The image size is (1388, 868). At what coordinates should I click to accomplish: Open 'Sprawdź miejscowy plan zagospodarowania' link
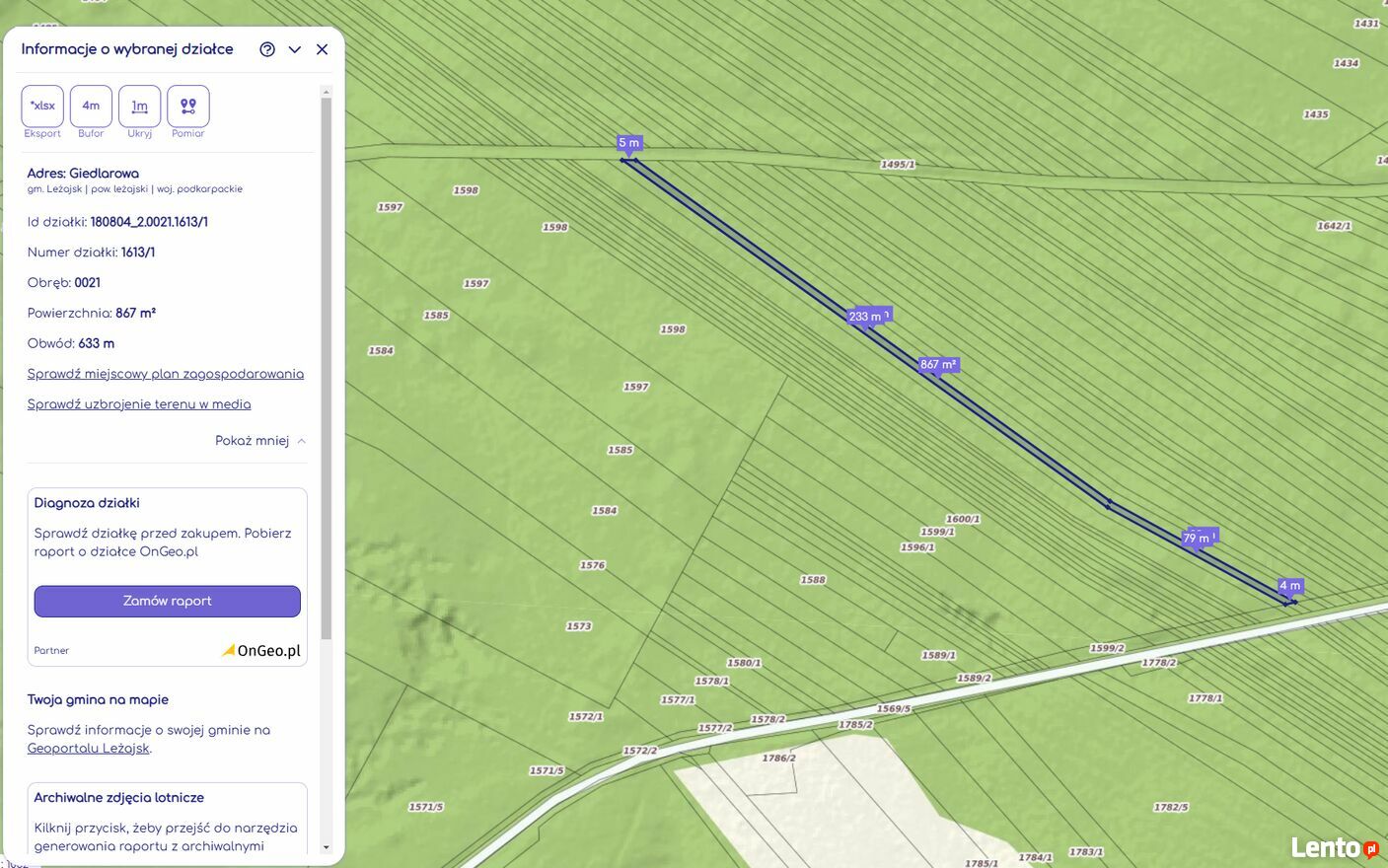pos(166,374)
